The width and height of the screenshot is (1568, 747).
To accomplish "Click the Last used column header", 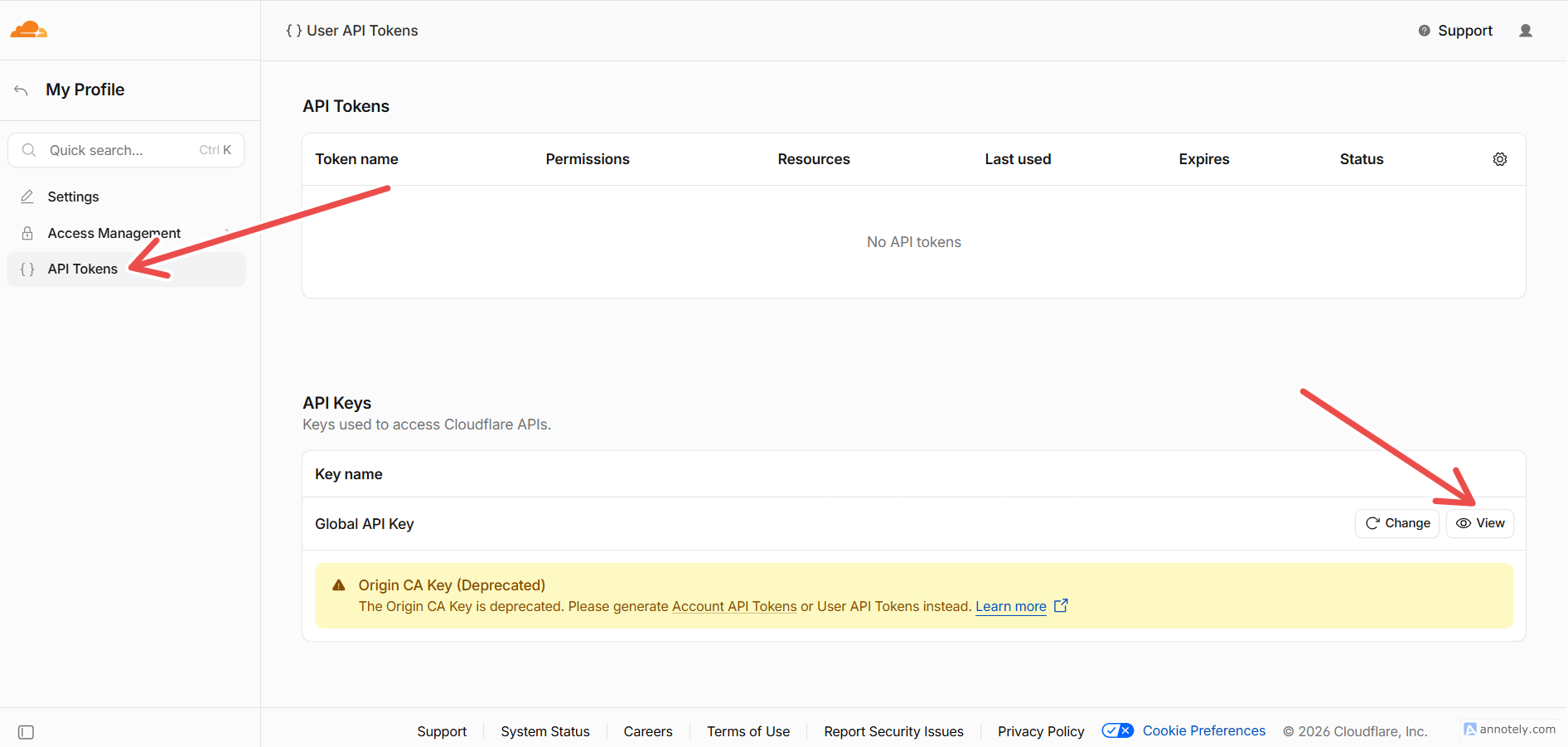I will [x=1018, y=159].
